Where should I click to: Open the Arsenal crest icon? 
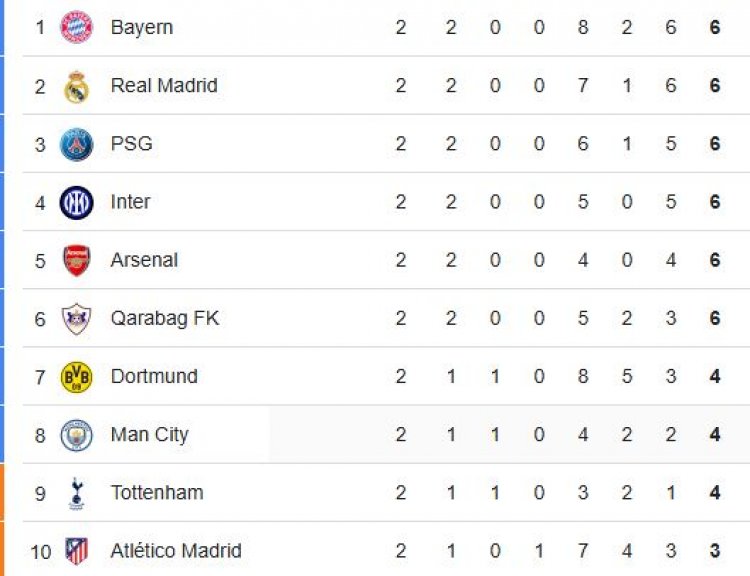pyautogui.click(x=77, y=260)
